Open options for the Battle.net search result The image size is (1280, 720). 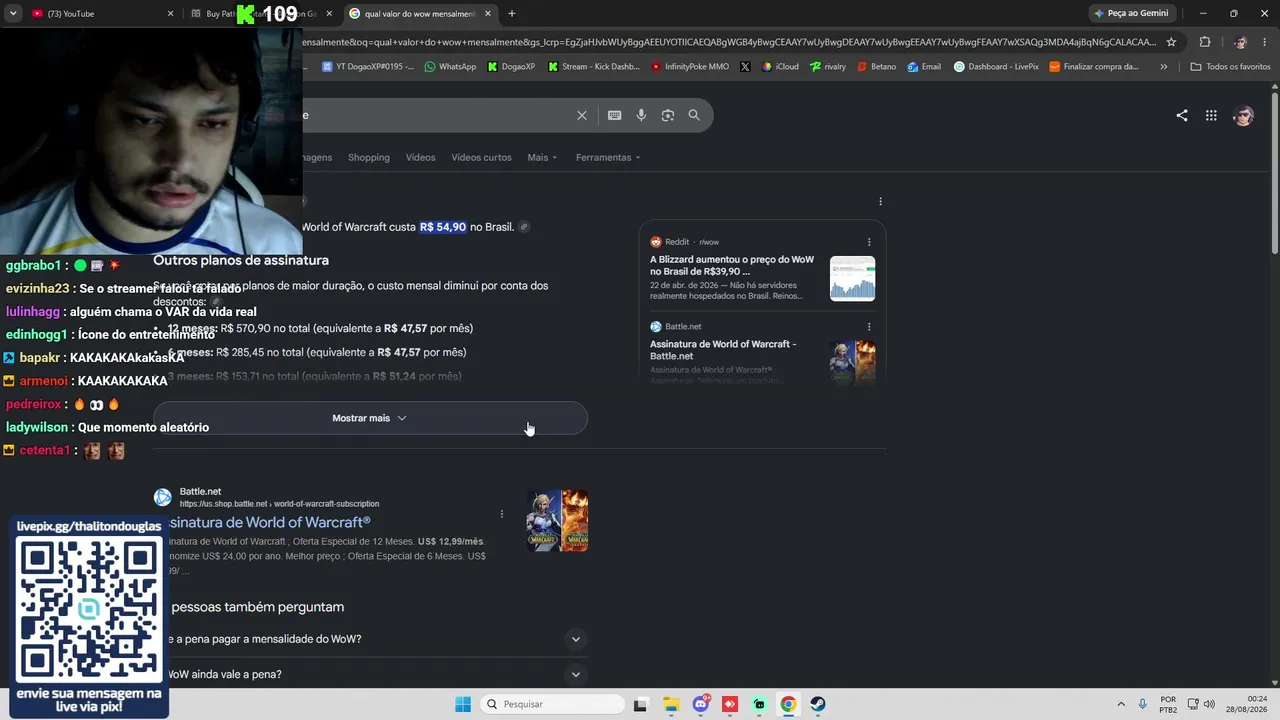click(x=502, y=514)
